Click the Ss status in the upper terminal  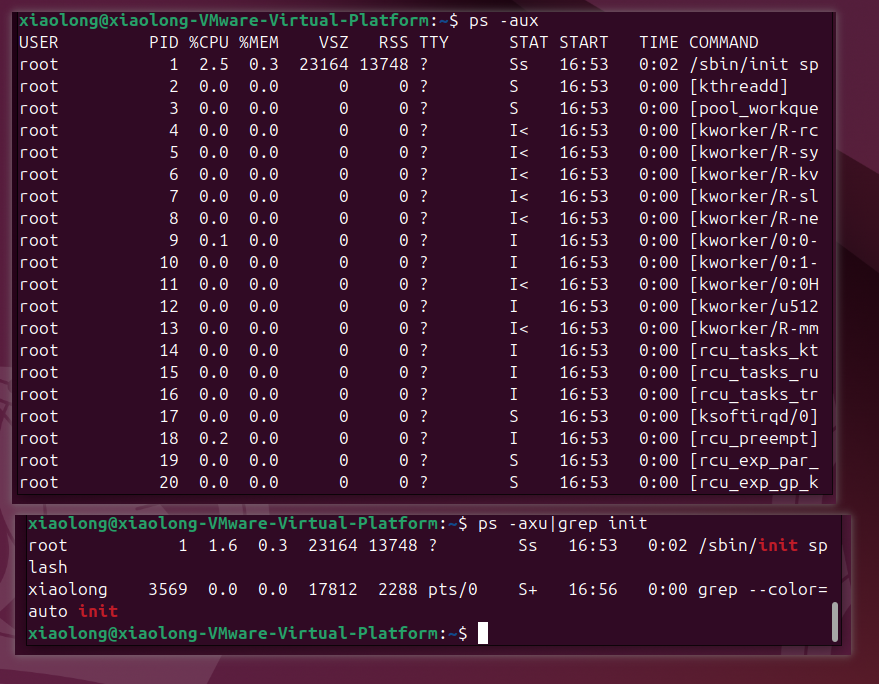[x=519, y=64]
